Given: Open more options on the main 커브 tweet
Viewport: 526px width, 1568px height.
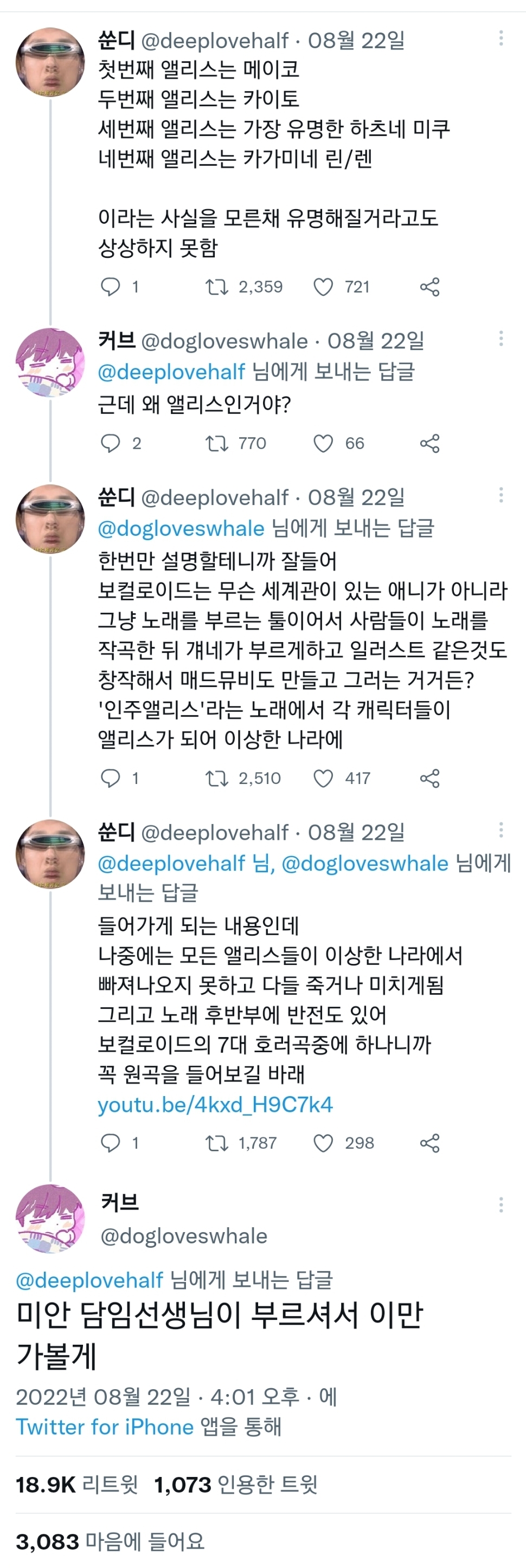Looking at the screenshot, I should pyautogui.click(x=501, y=1204).
